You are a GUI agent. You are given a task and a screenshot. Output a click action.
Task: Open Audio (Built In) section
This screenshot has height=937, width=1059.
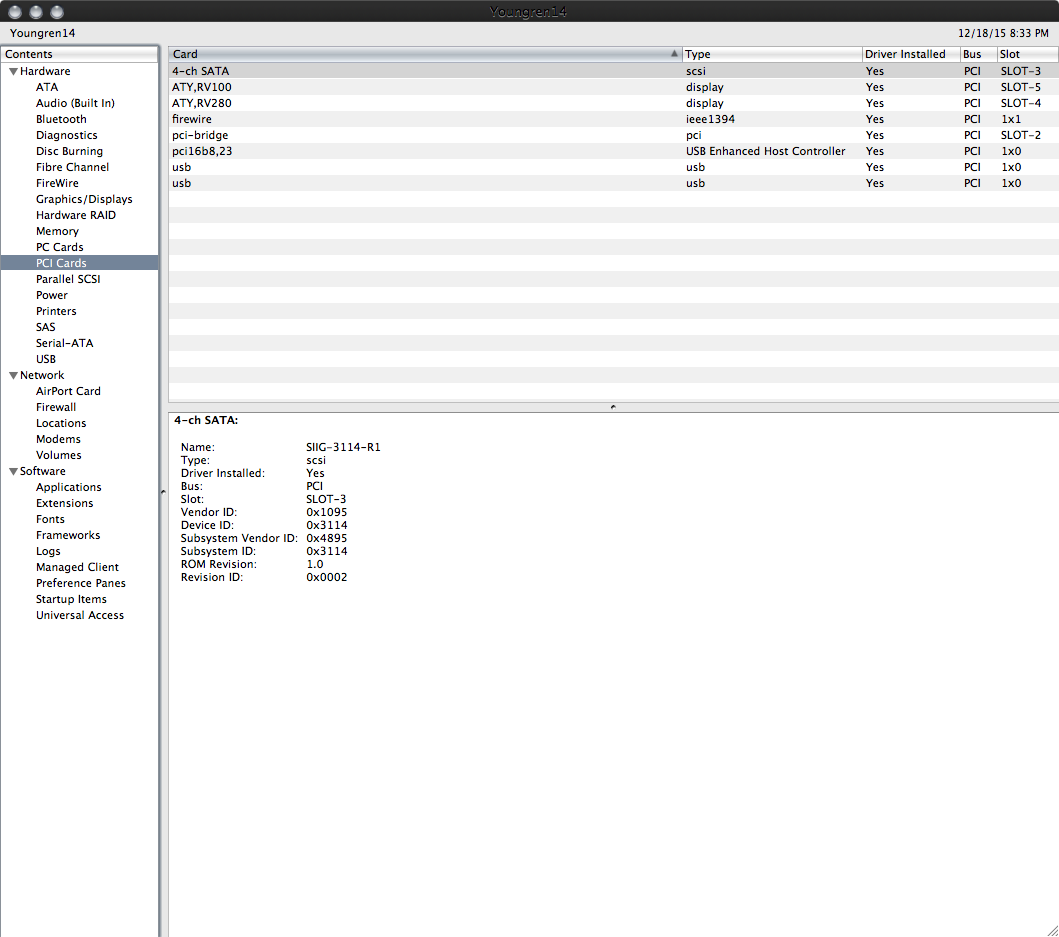75,103
